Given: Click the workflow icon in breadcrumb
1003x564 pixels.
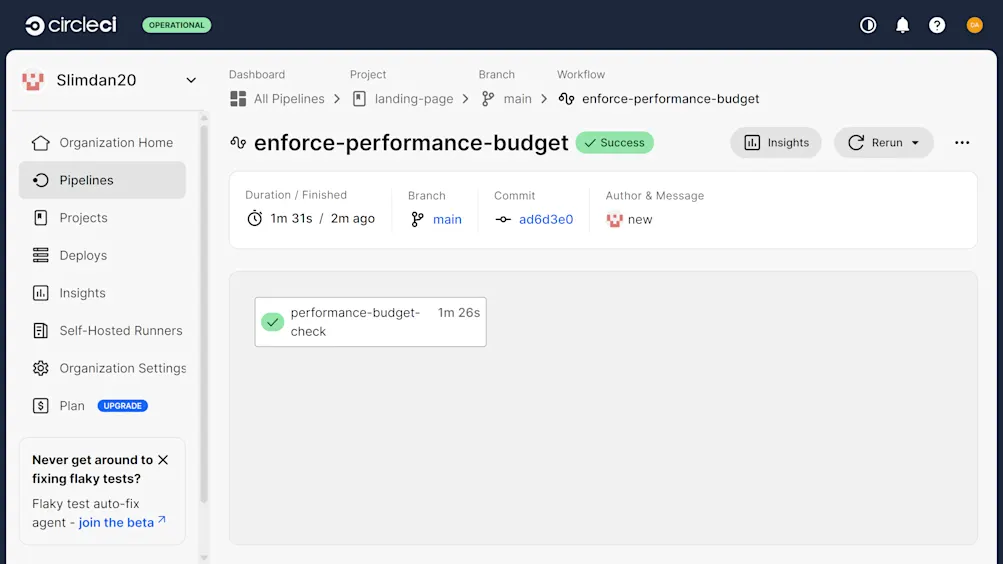Looking at the screenshot, I should click(x=566, y=99).
